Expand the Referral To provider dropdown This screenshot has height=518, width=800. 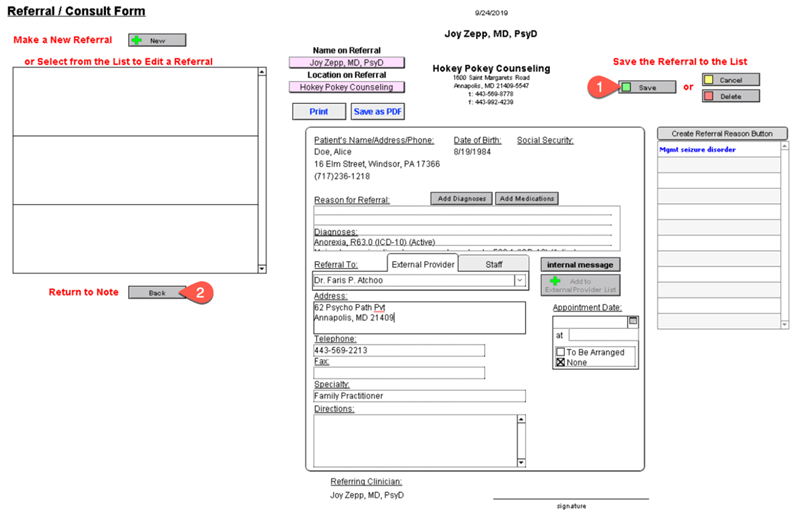(x=520, y=282)
